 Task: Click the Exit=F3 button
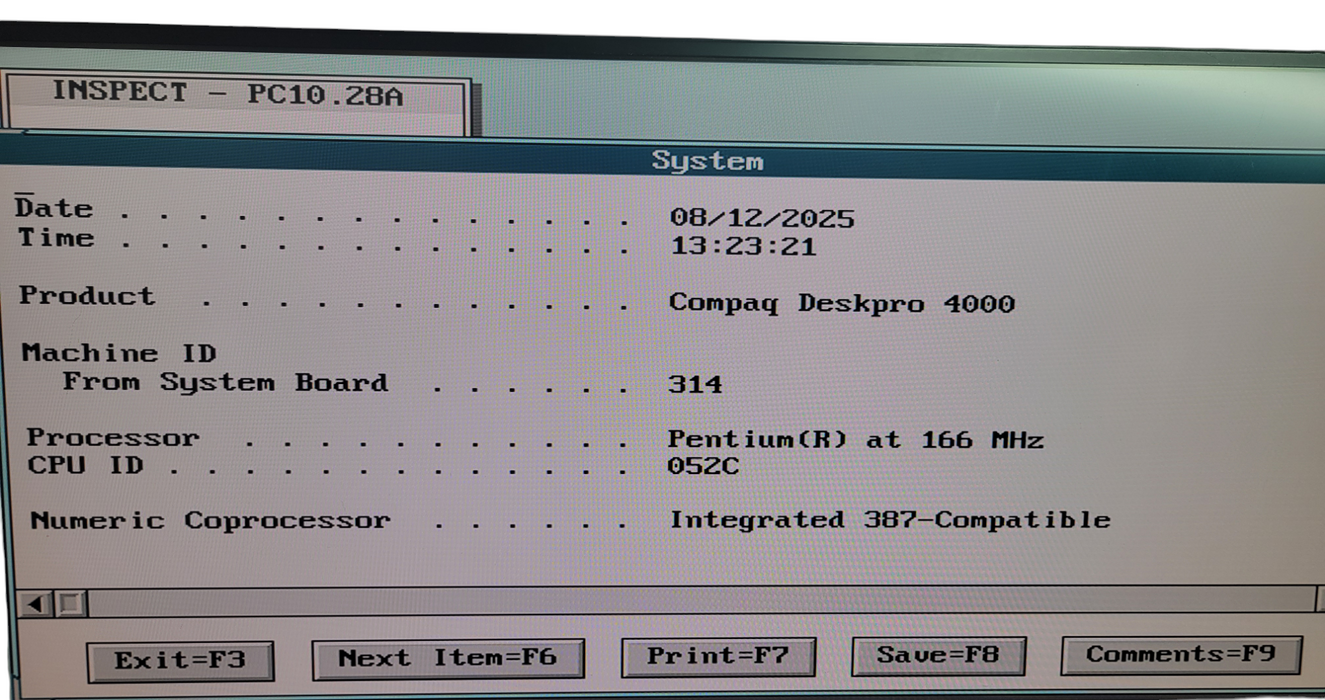click(180, 660)
